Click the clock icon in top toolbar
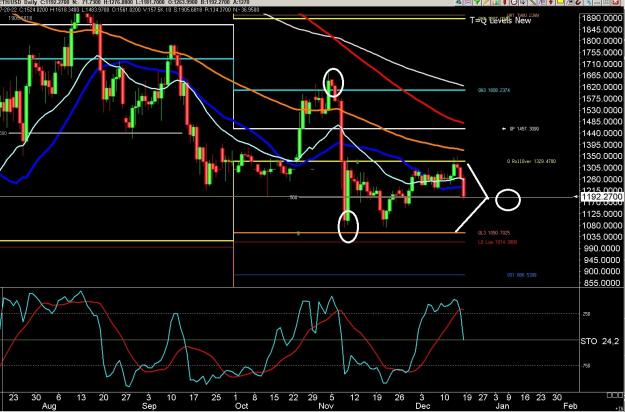 coord(514,2)
